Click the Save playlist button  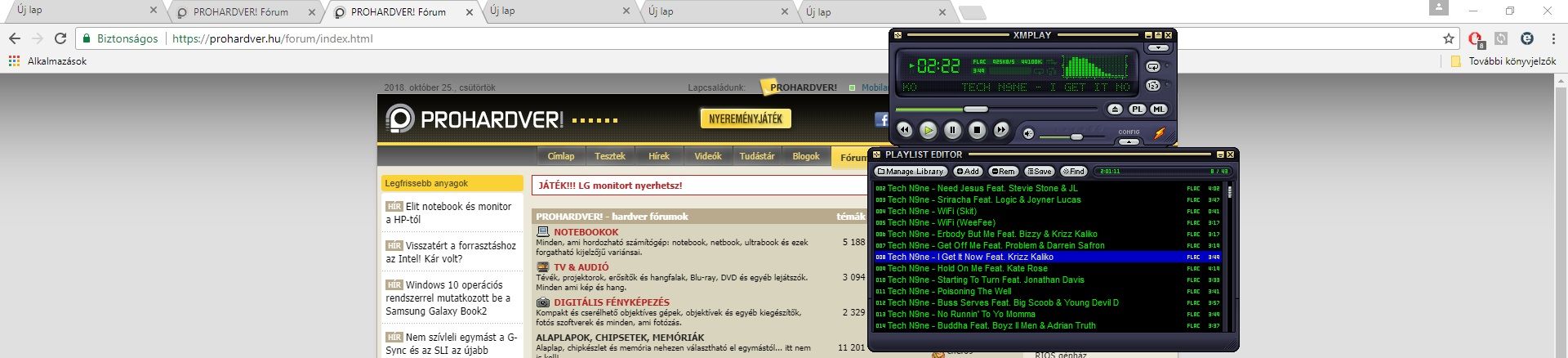click(x=1040, y=172)
